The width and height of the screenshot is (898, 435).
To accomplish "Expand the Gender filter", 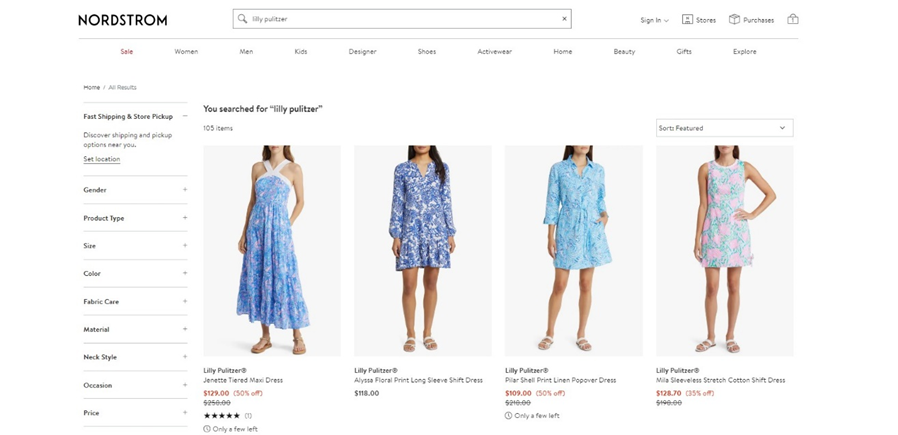I will (x=185, y=190).
